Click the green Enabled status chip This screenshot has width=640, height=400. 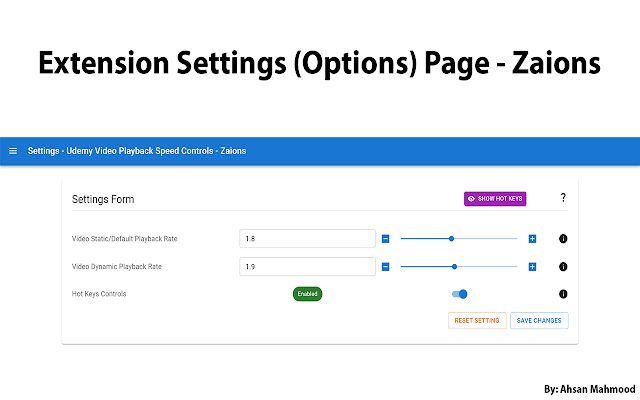[x=307, y=294]
